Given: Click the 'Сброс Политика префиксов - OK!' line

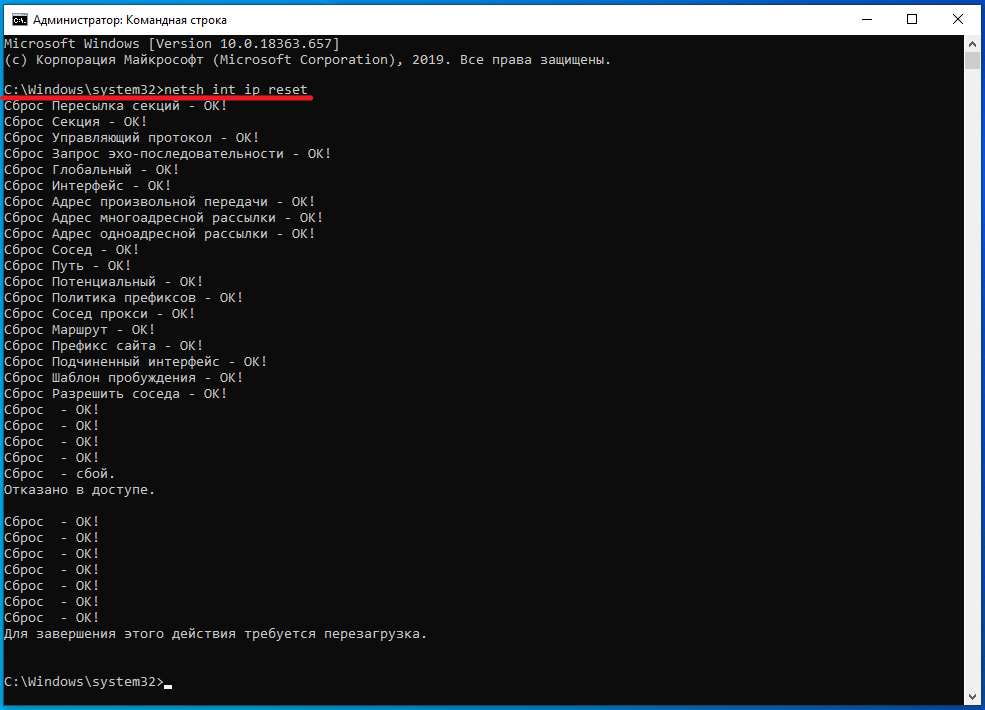Looking at the screenshot, I should click(x=124, y=298).
